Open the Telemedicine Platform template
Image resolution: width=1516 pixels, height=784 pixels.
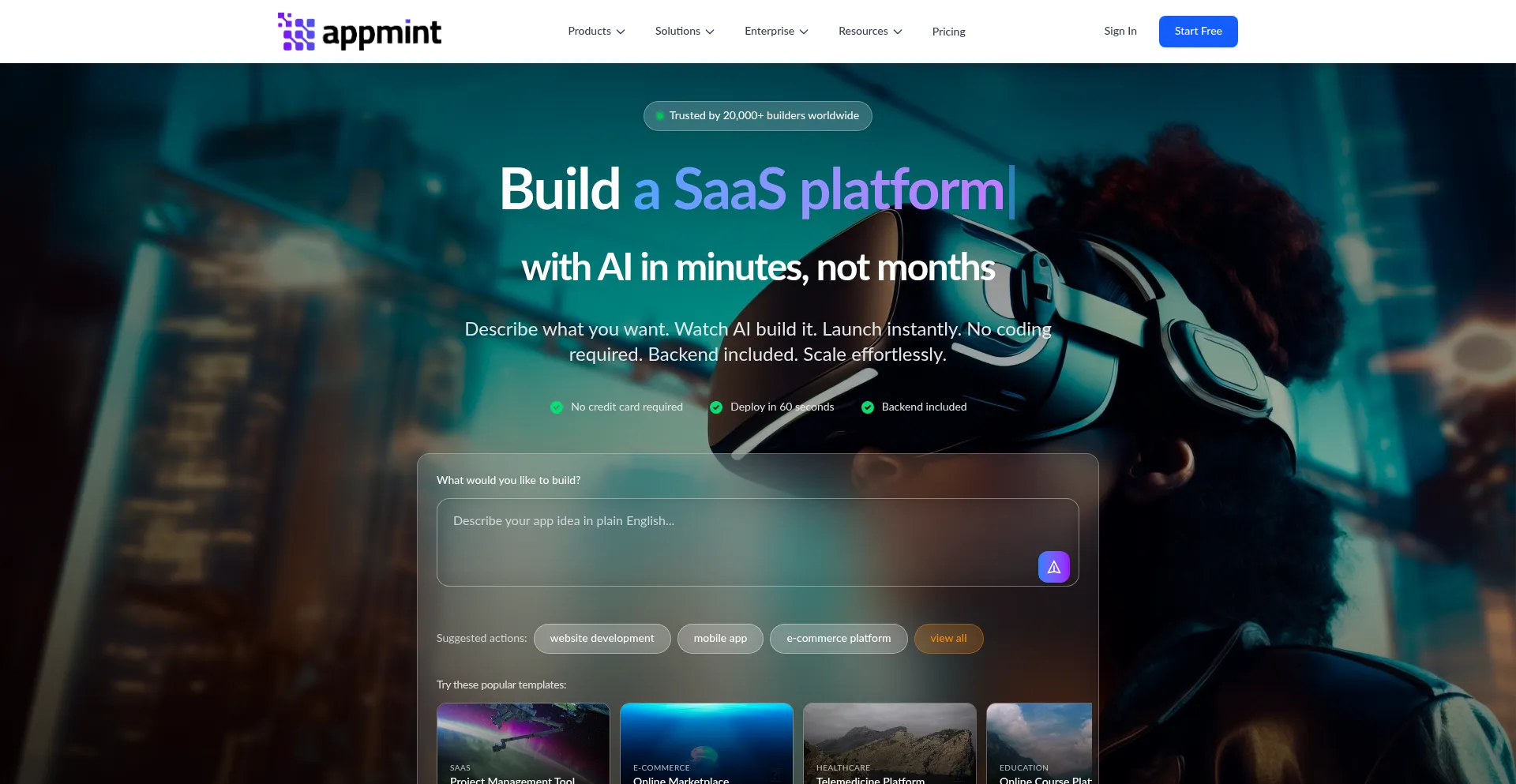point(890,744)
